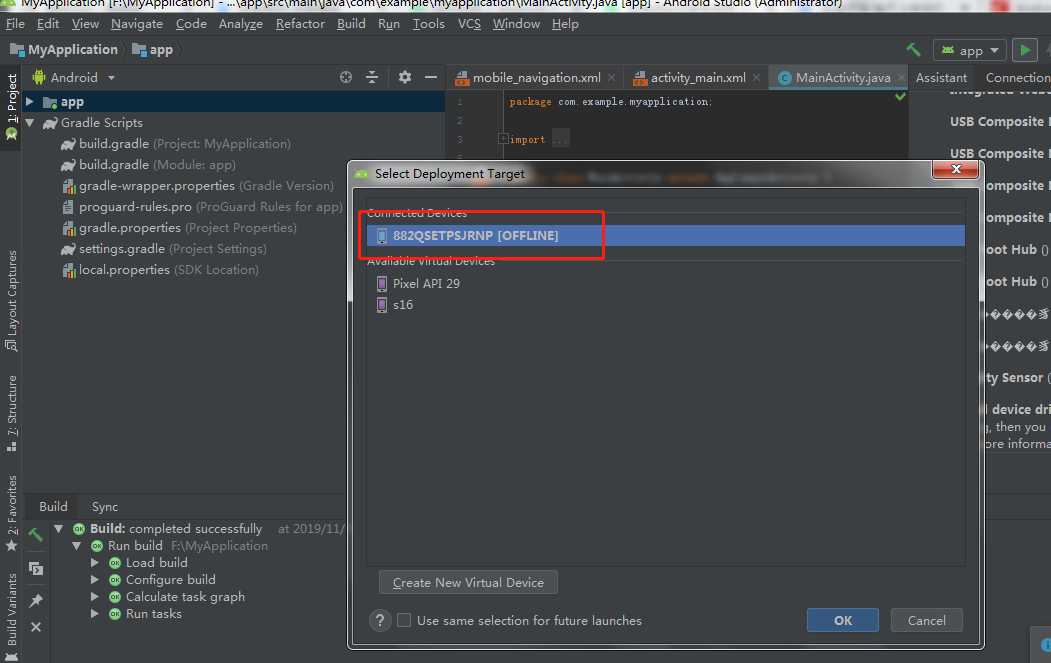Click the build hammer icon in Build panel

pyautogui.click(x=36, y=535)
